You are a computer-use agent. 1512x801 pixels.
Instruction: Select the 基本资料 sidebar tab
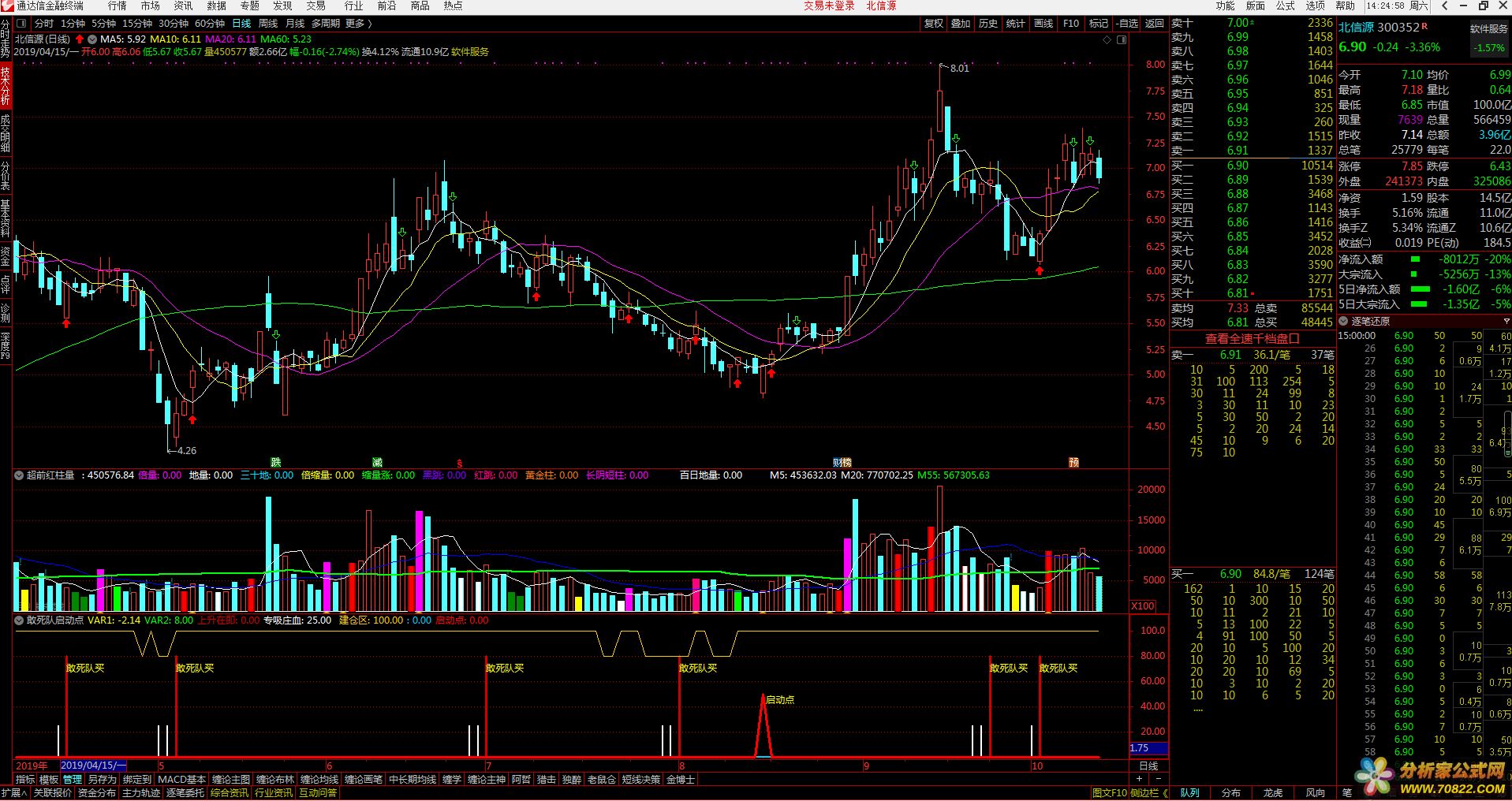click(6, 218)
